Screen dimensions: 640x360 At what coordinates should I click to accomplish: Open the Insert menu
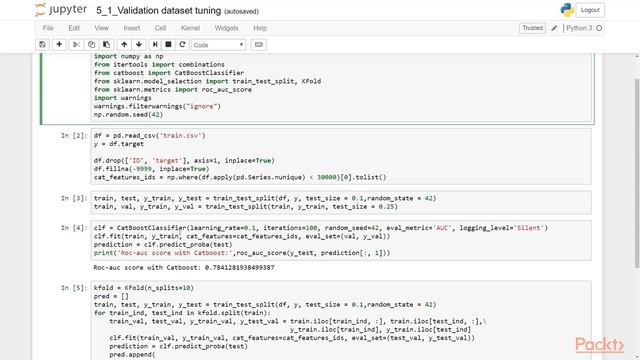[131, 28]
